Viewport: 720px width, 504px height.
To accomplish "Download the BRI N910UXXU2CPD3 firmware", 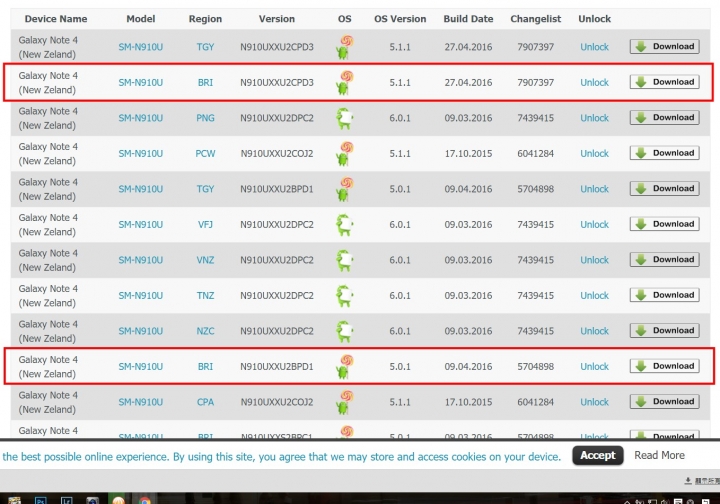I will (664, 82).
